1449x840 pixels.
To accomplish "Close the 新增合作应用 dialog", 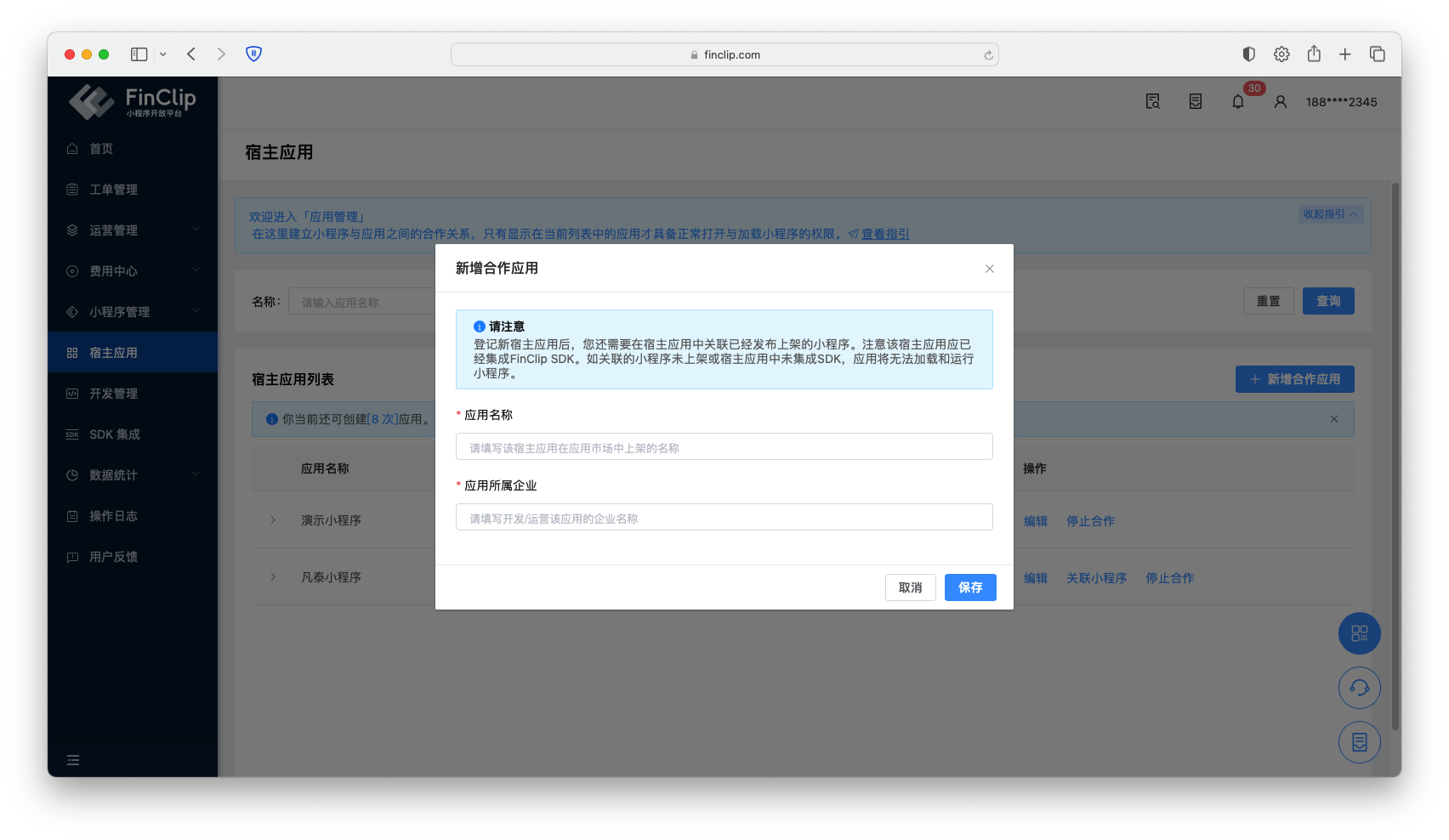I will pyautogui.click(x=989, y=269).
